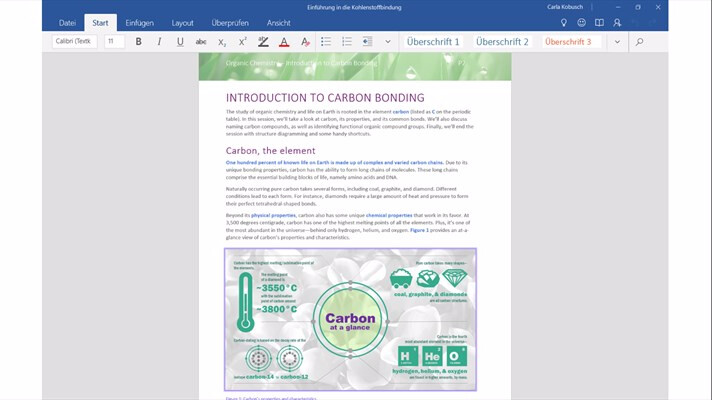
Task: Restore down the Word window
Action: pyautogui.click(x=638, y=7)
